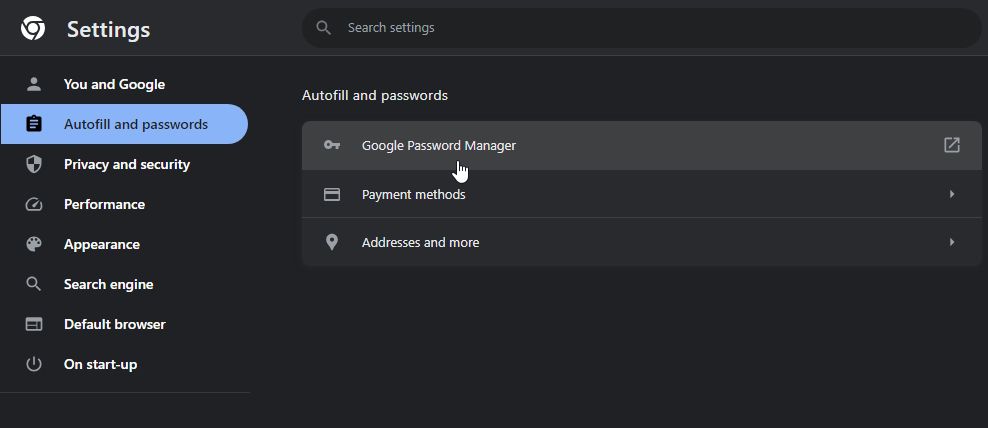Click the magnifier icon in the search bar
The image size is (988, 428).
323,28
